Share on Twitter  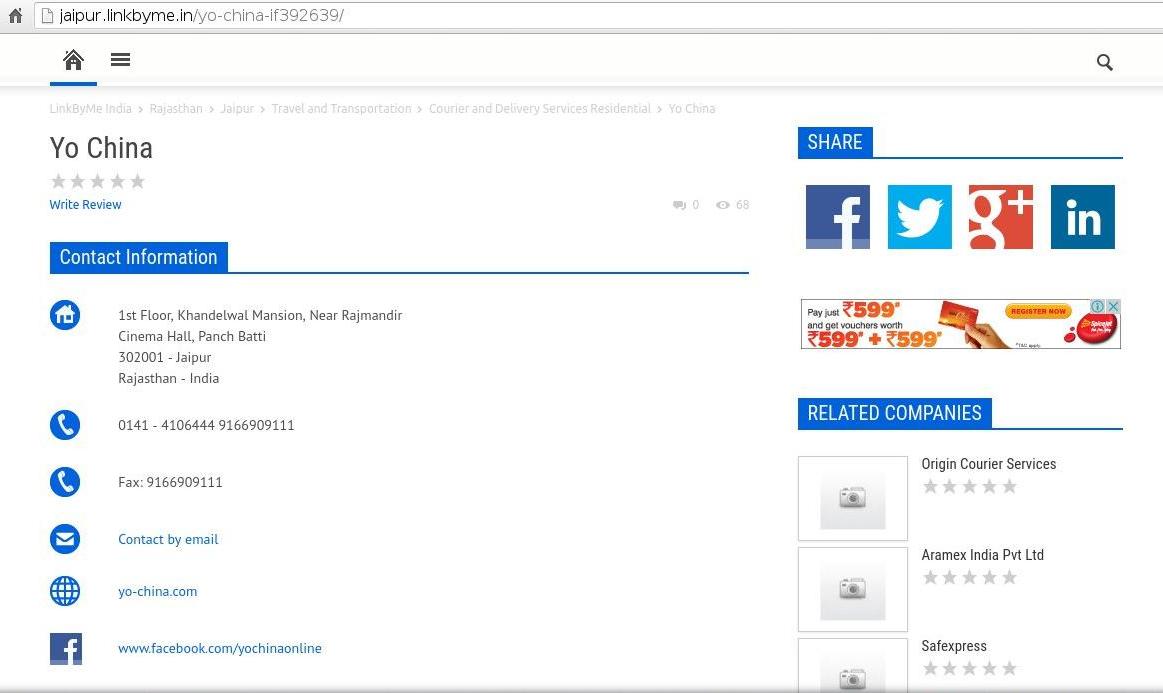point(919,217)
